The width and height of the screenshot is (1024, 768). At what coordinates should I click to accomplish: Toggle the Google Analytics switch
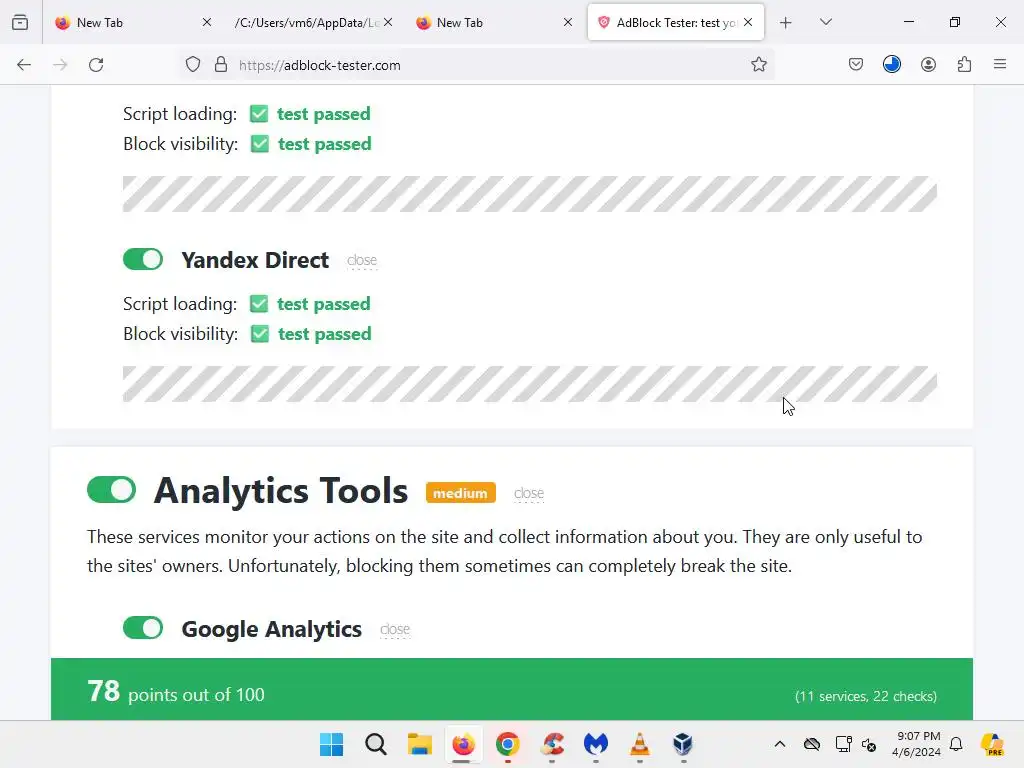[x=143, y=628]
